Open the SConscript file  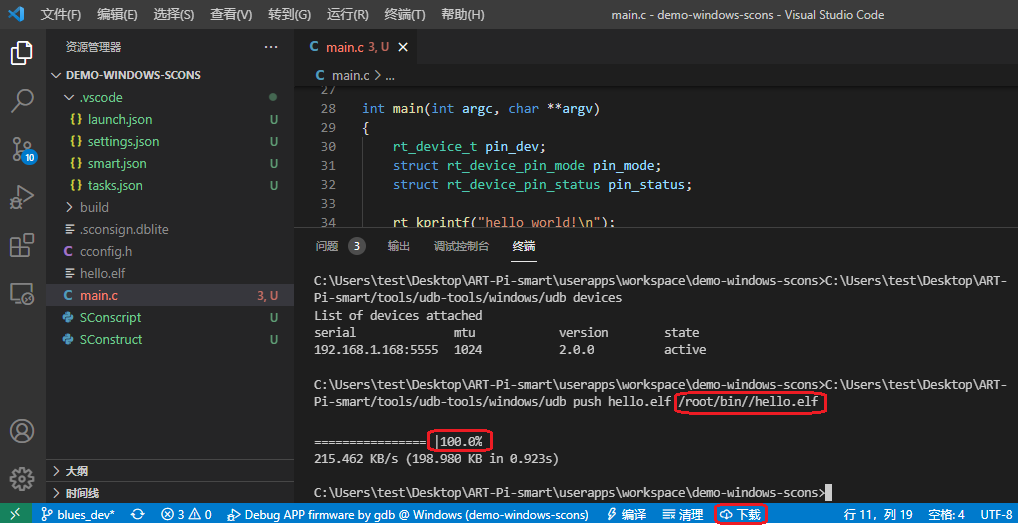[x=110, y=317]
